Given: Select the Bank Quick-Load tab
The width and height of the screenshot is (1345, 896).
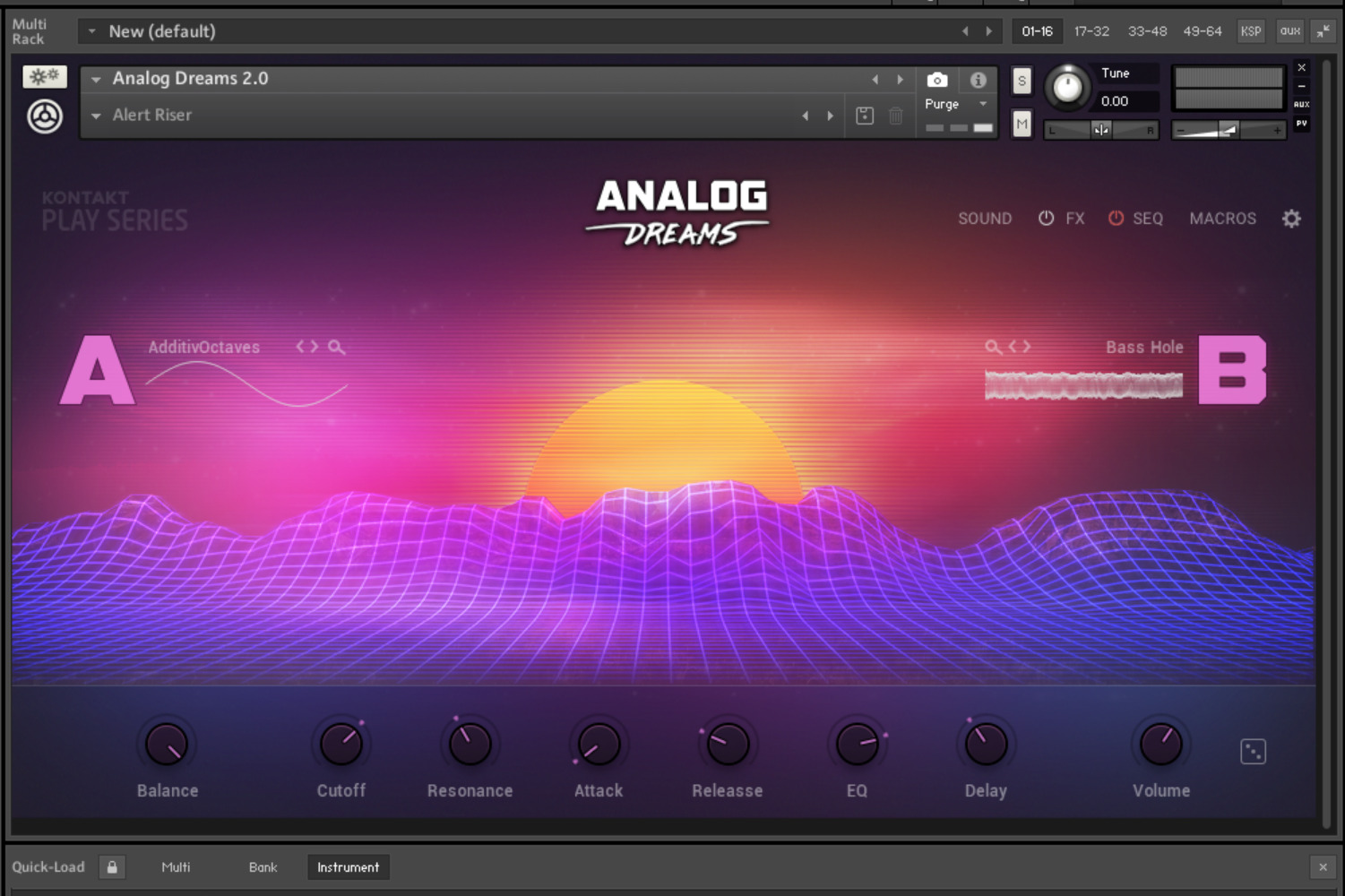Looking at the screenshot, I should coord(263,867).
